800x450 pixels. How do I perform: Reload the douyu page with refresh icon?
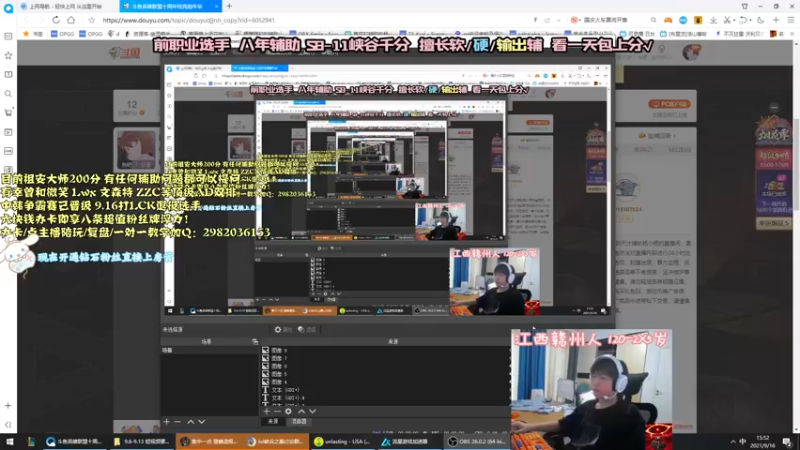point(56,20)
